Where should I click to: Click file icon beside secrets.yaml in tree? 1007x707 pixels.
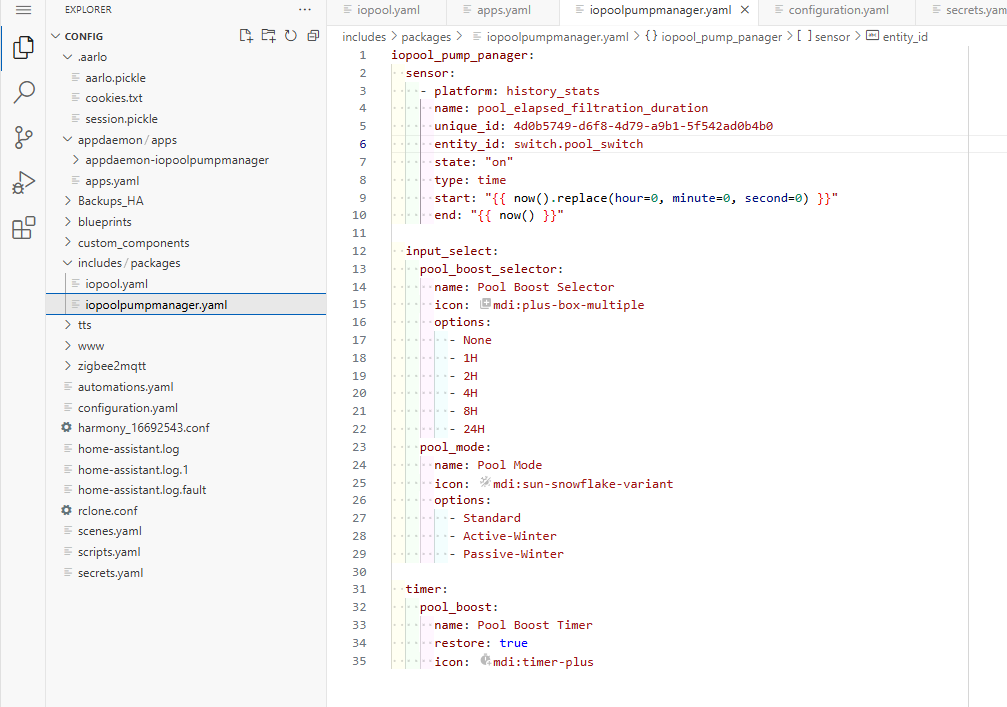[x=68, y=572]
